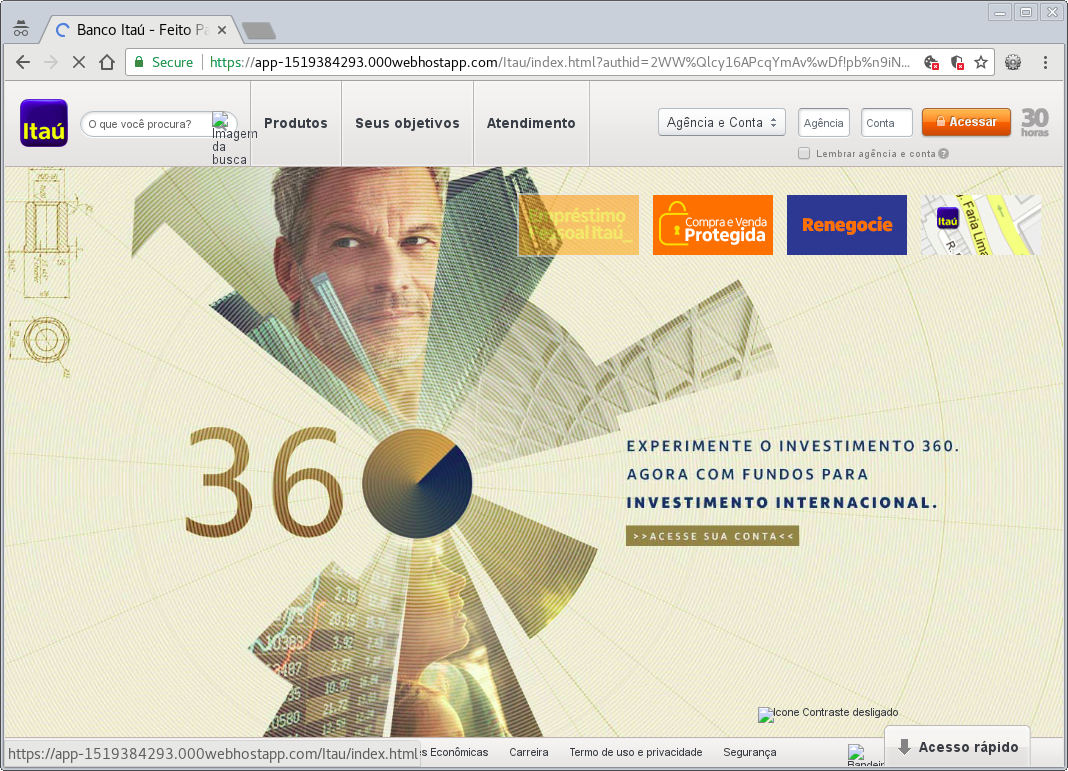Open the Carreira footer link
1068x771 pixels.
tap(529, 753)
